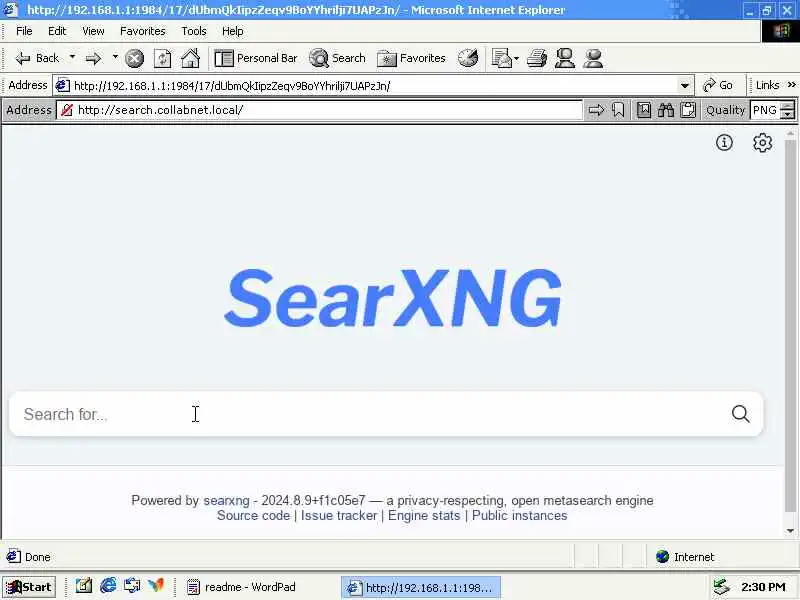The width and height of the screenshot is (800, 600).
Task: Click the Refresh page icon
Action: [x=163, y=59]
